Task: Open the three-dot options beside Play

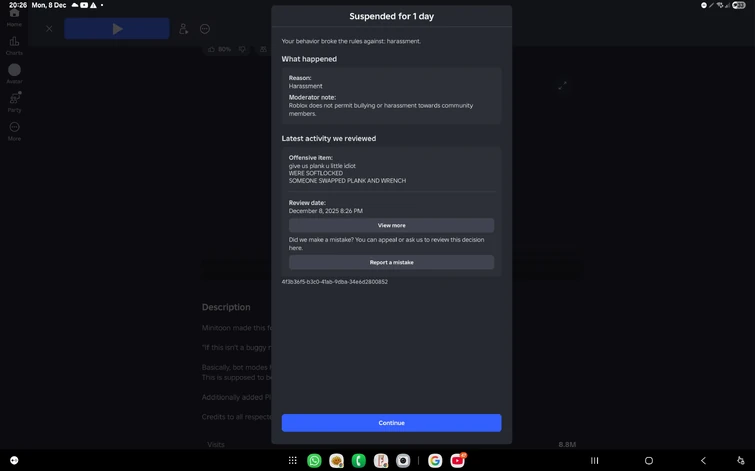Action: (x=205, y=29)
